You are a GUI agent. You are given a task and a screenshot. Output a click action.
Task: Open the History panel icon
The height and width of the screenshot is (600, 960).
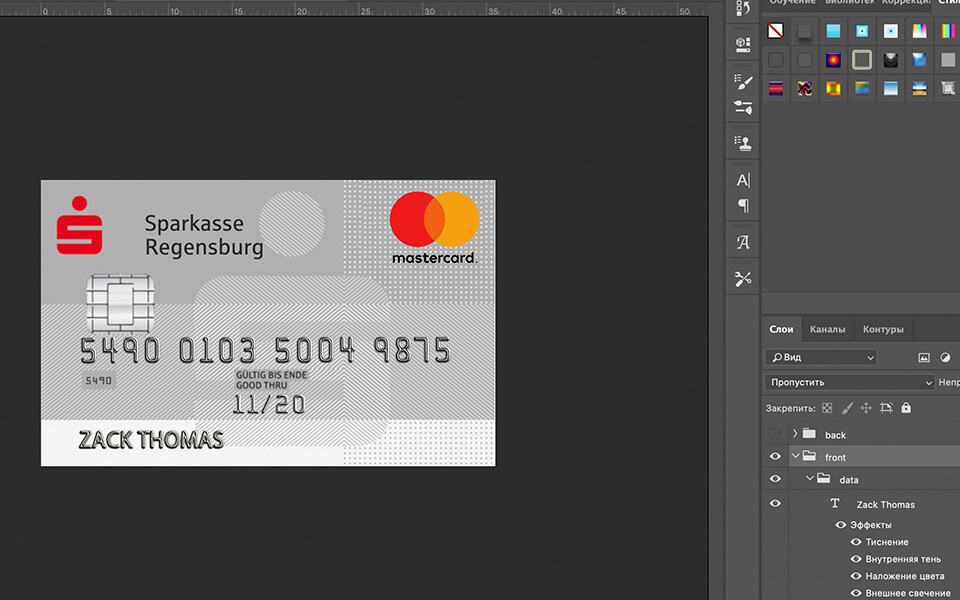[743, 8]
